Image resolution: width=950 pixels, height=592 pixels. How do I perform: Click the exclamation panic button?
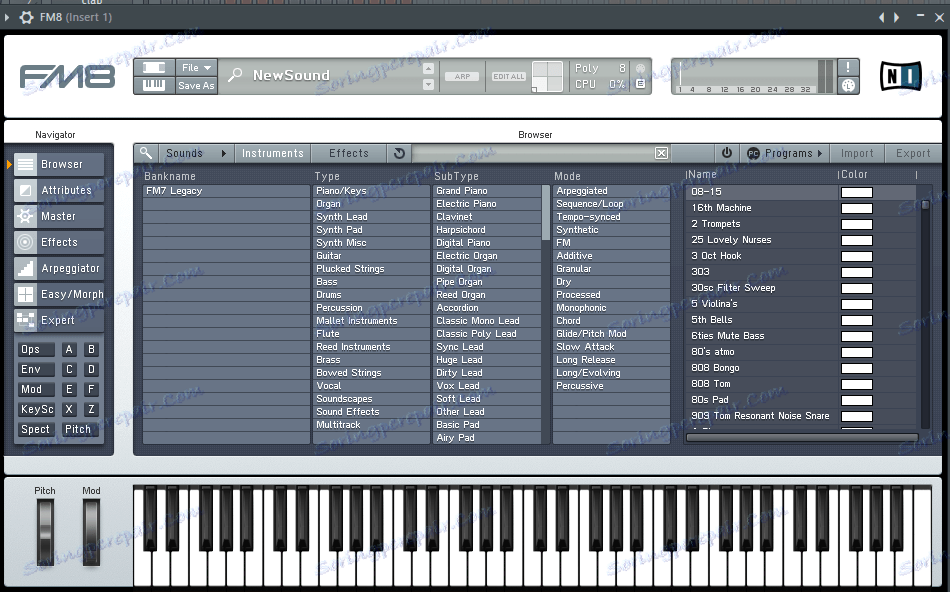coord(848,67)
